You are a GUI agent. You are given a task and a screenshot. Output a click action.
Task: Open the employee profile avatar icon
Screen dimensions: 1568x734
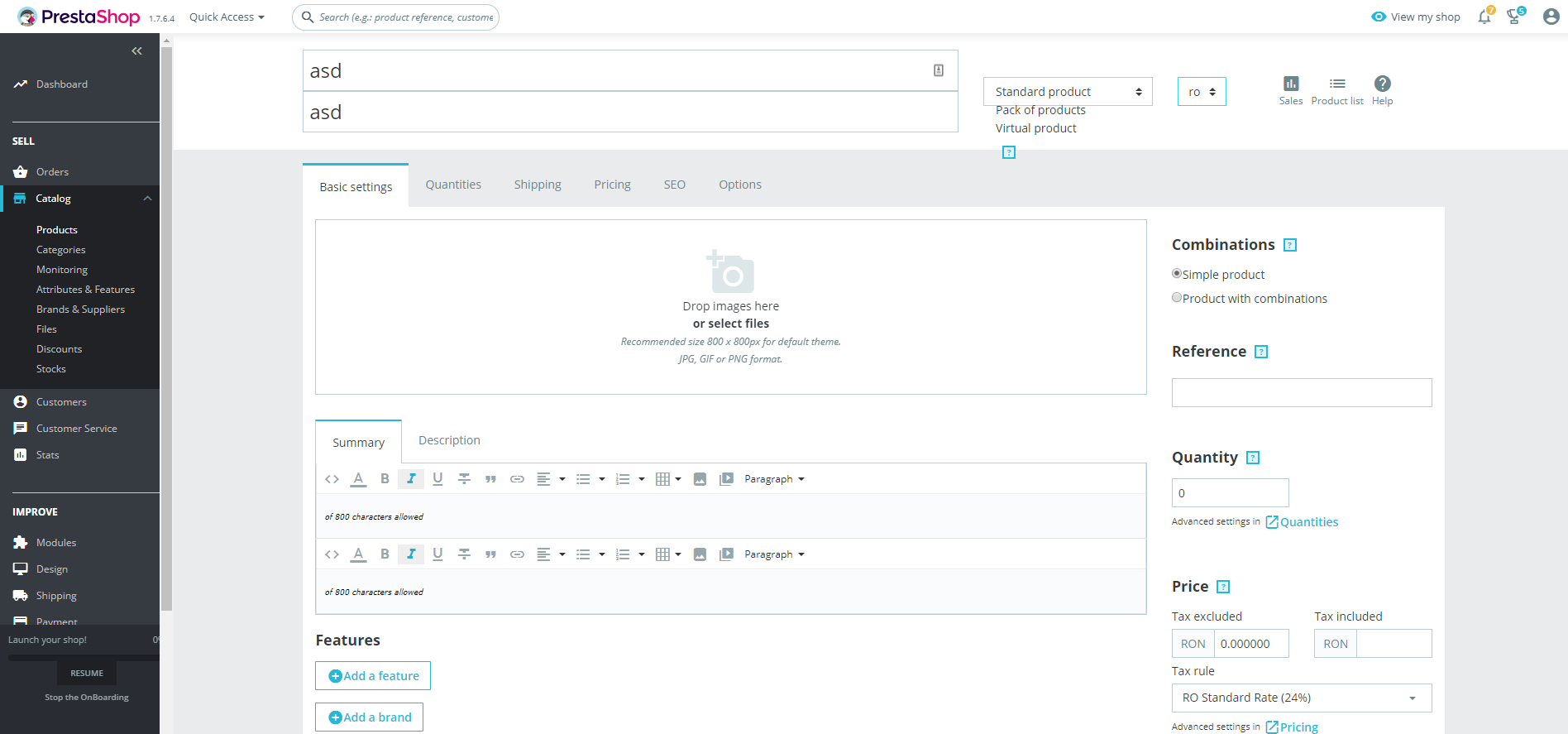click(x=1551, y=17)
